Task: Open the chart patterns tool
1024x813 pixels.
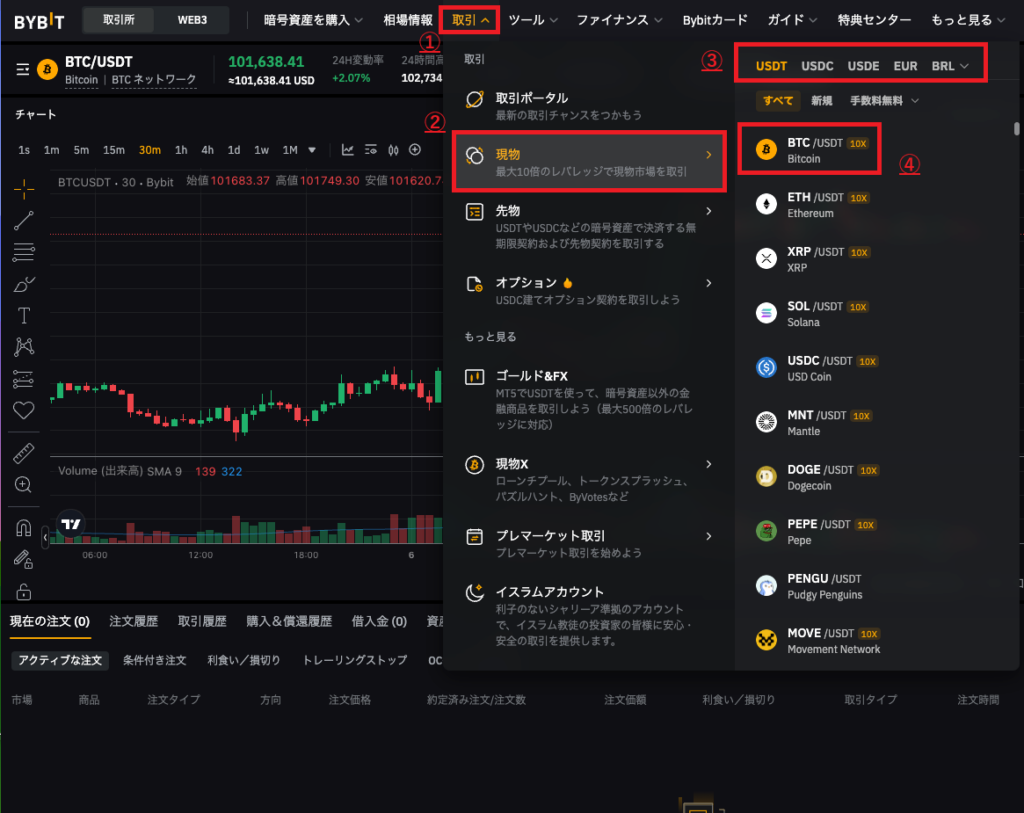Action: pyautogui.click(x=24, y=347)
